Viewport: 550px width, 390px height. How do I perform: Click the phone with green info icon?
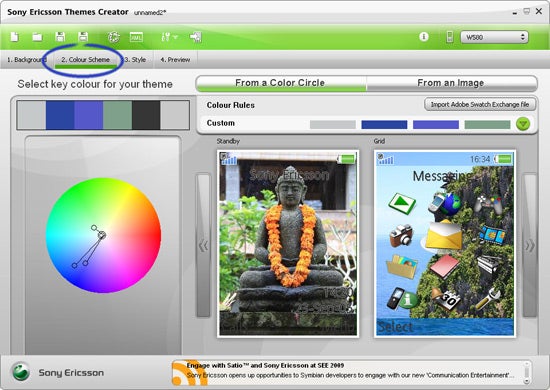point(402,298)
